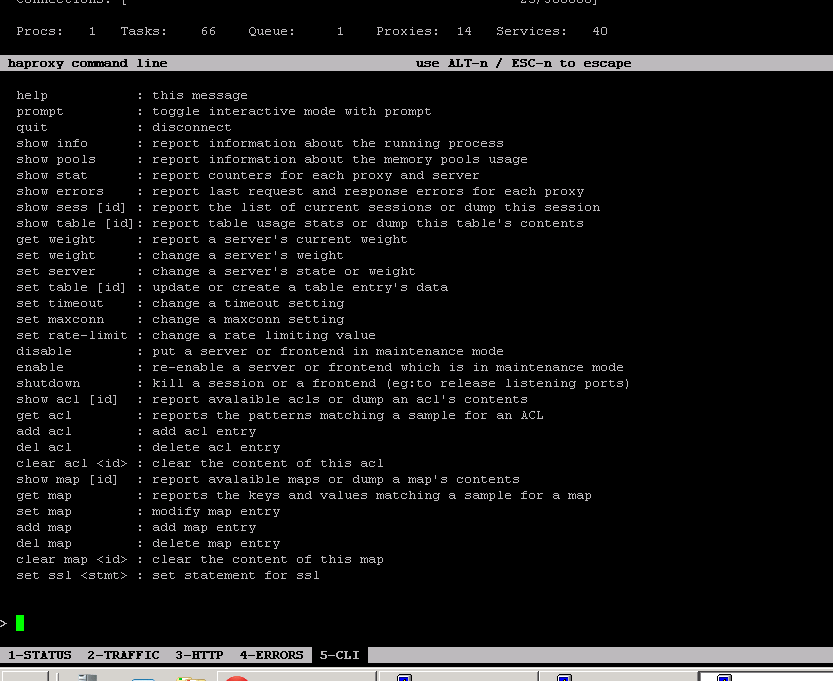Click the 'disable' command row
The height and width of the screenshot is (681, 833).
(x=260, y=351)
